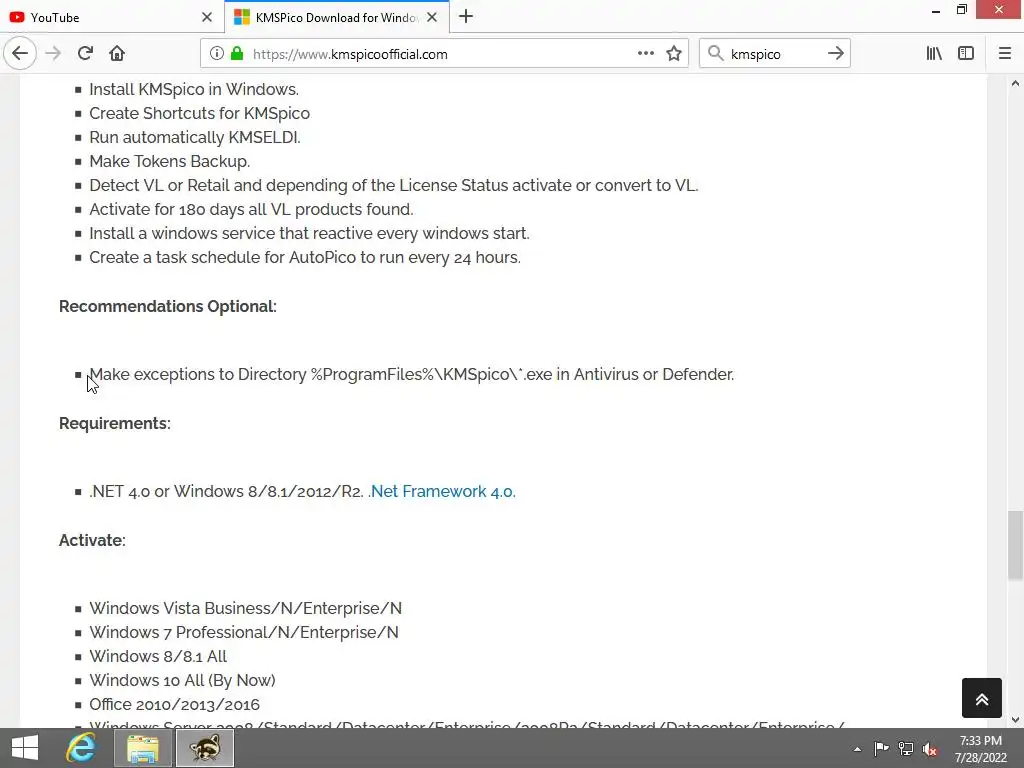
Task: Click 'Windows Vista Business/N/Enterprise/N' item
Action: [x=246, y=609]
